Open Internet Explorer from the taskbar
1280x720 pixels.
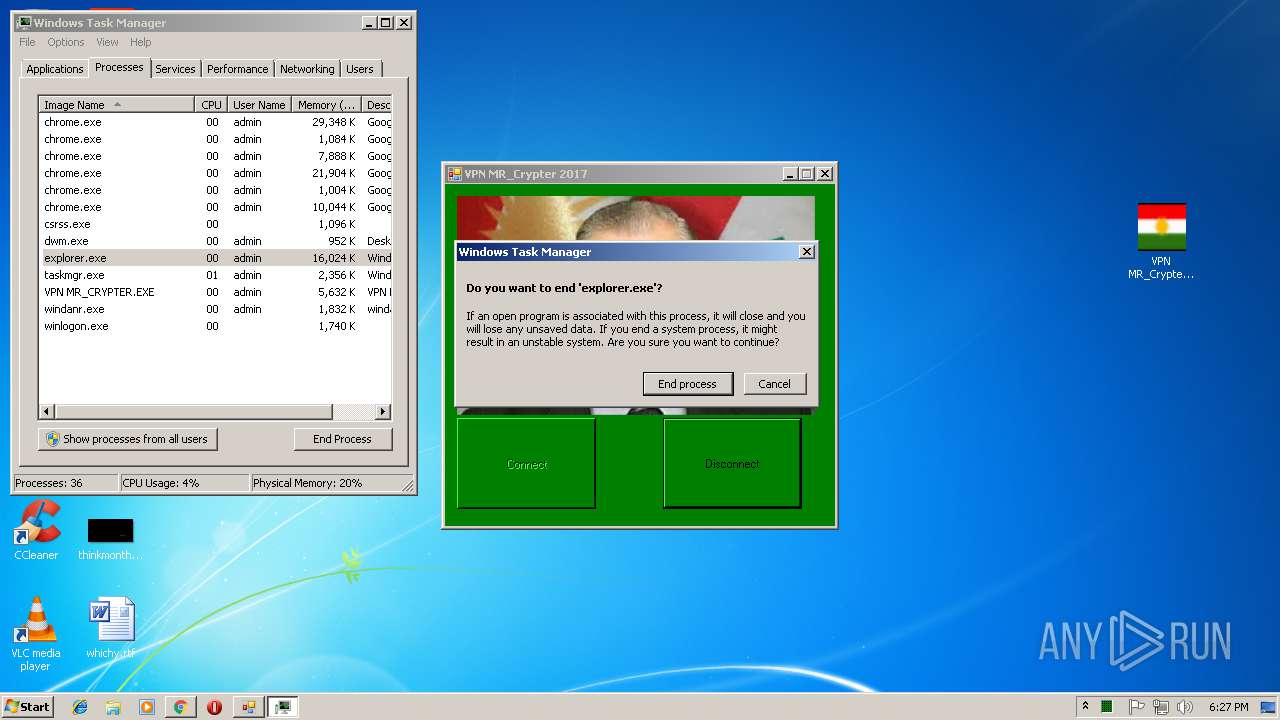80,707
